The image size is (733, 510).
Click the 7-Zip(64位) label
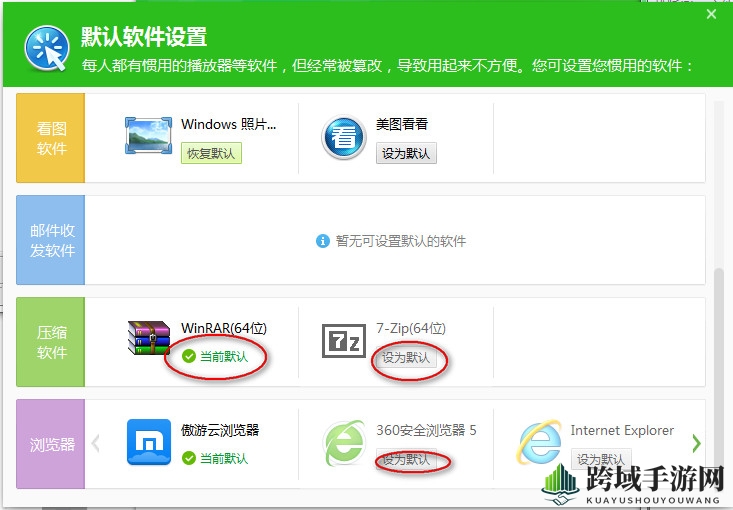point(411,328)
